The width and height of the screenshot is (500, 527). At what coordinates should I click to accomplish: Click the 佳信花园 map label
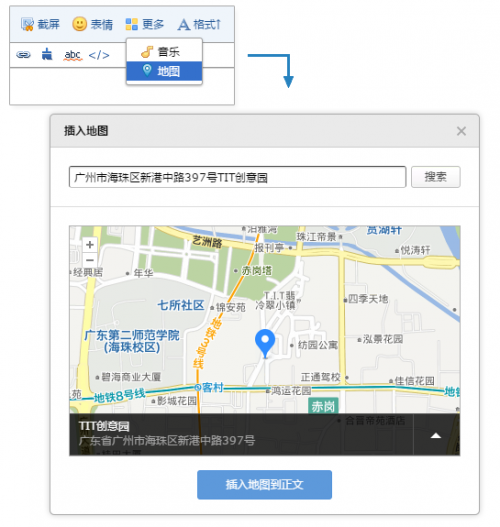tap(415, 381)
